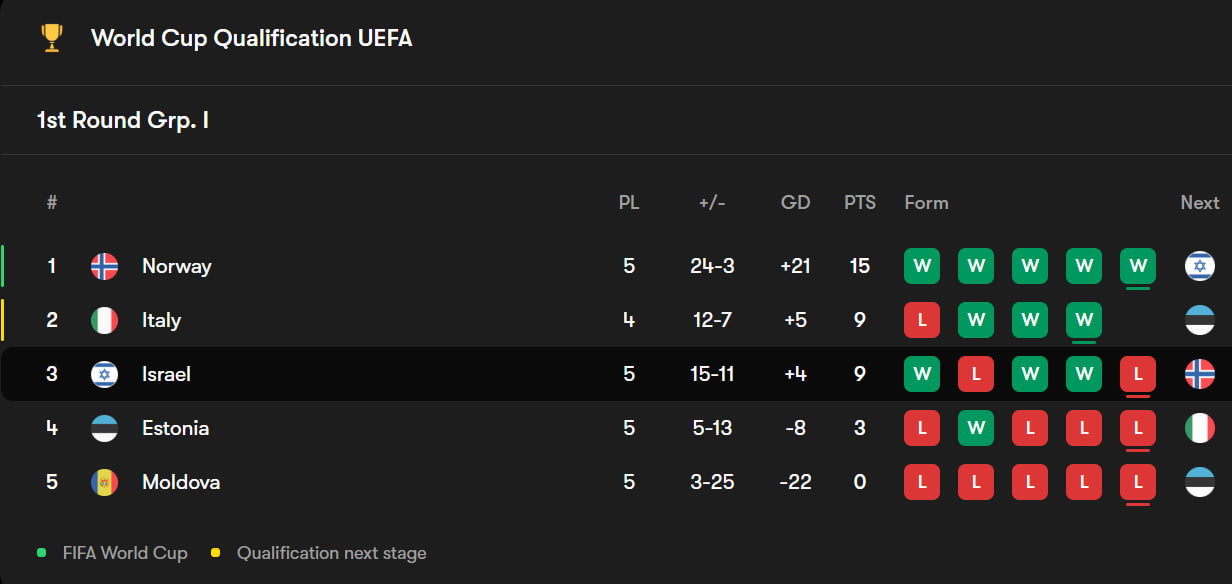This screenshot has width=1232, height=584.
Task: Select the Norway team name
Action: [176, 266]
